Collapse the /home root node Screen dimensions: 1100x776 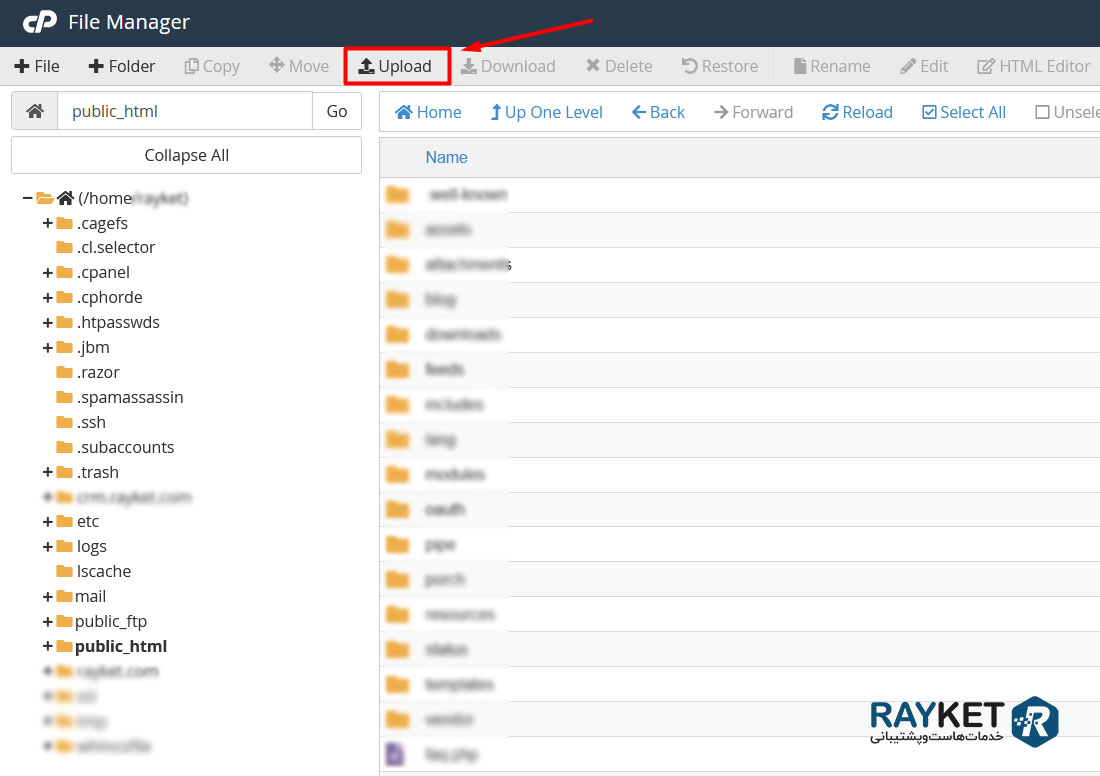(x=26, y=197)
